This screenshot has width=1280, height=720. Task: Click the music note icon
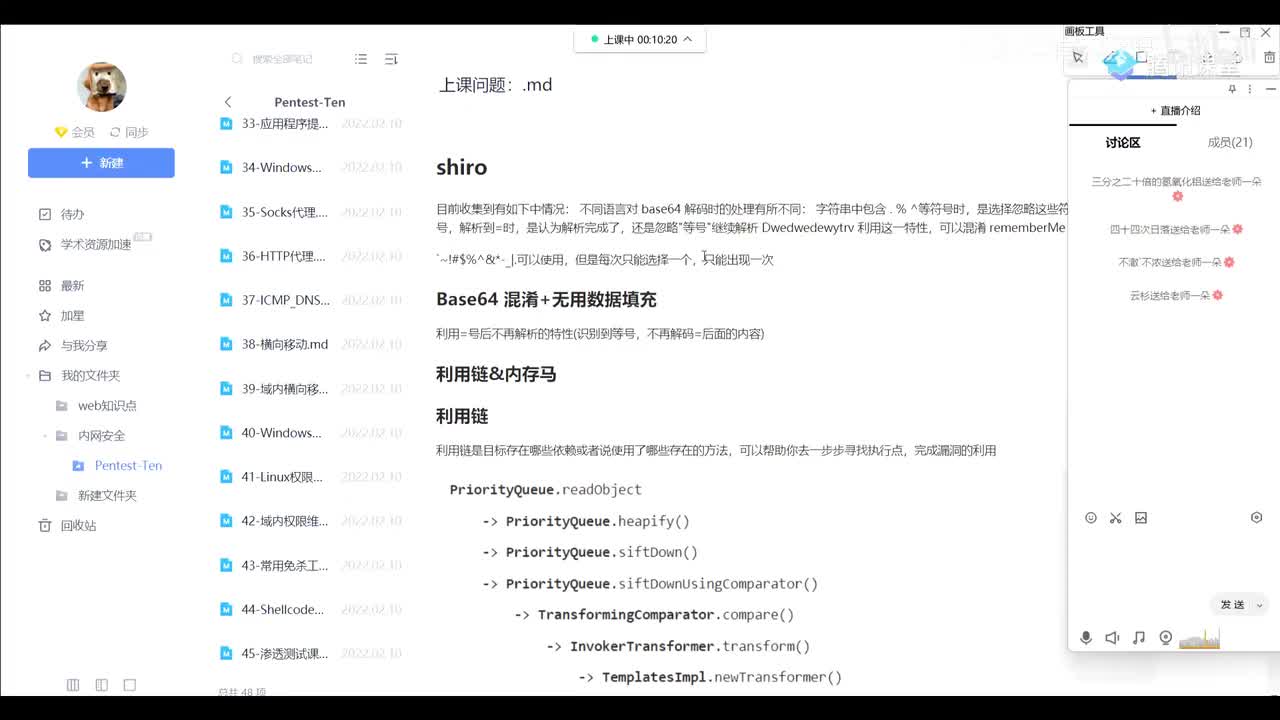1139,638
